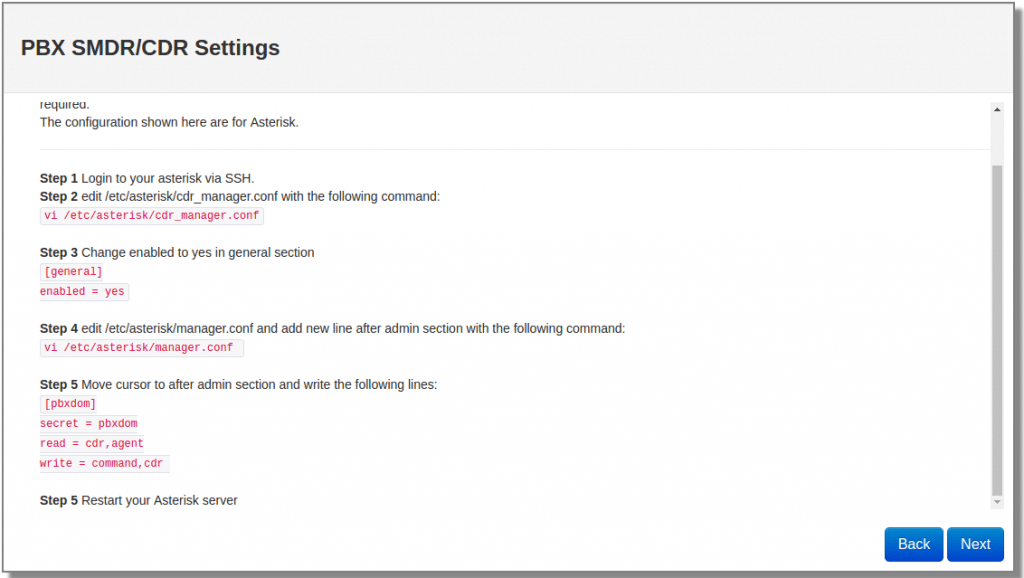This screenshot has height=578, width=1024.
Task: Go back with the Back button
Action: [x=913, y=544]
